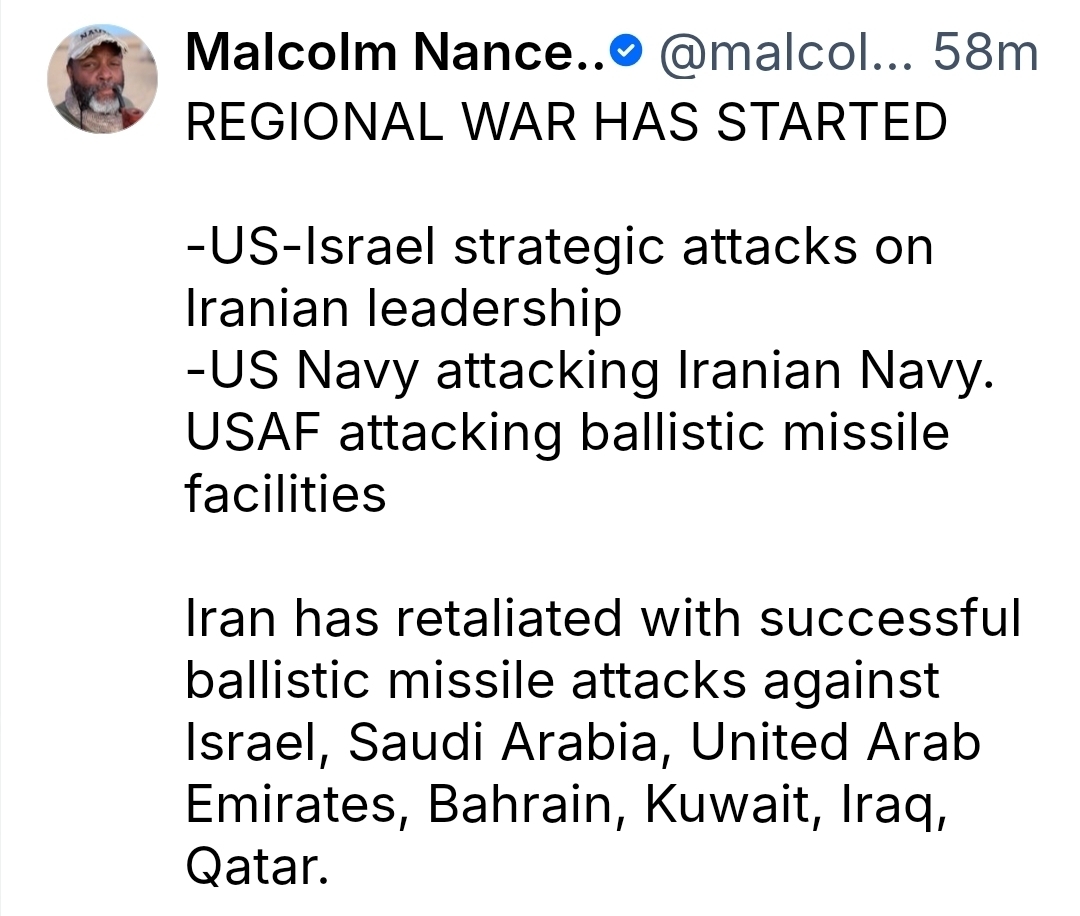Click the 'Emirates, Bahrain, Kuwait, Iraq,' line
This screenshot has height=916, width=1080.
point(565,805)
